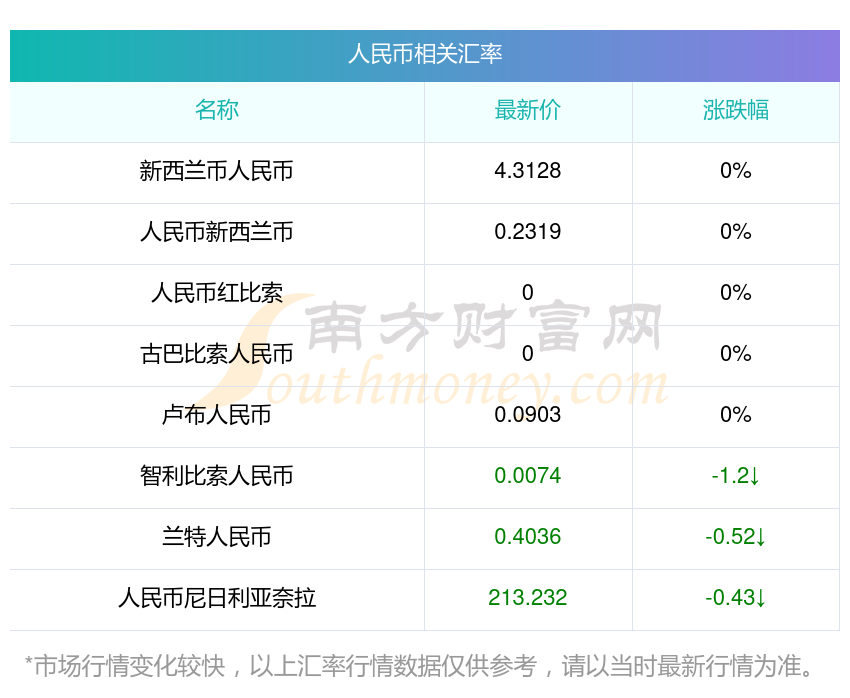Select the 古巴比索人民币 row name

[217, 354]
